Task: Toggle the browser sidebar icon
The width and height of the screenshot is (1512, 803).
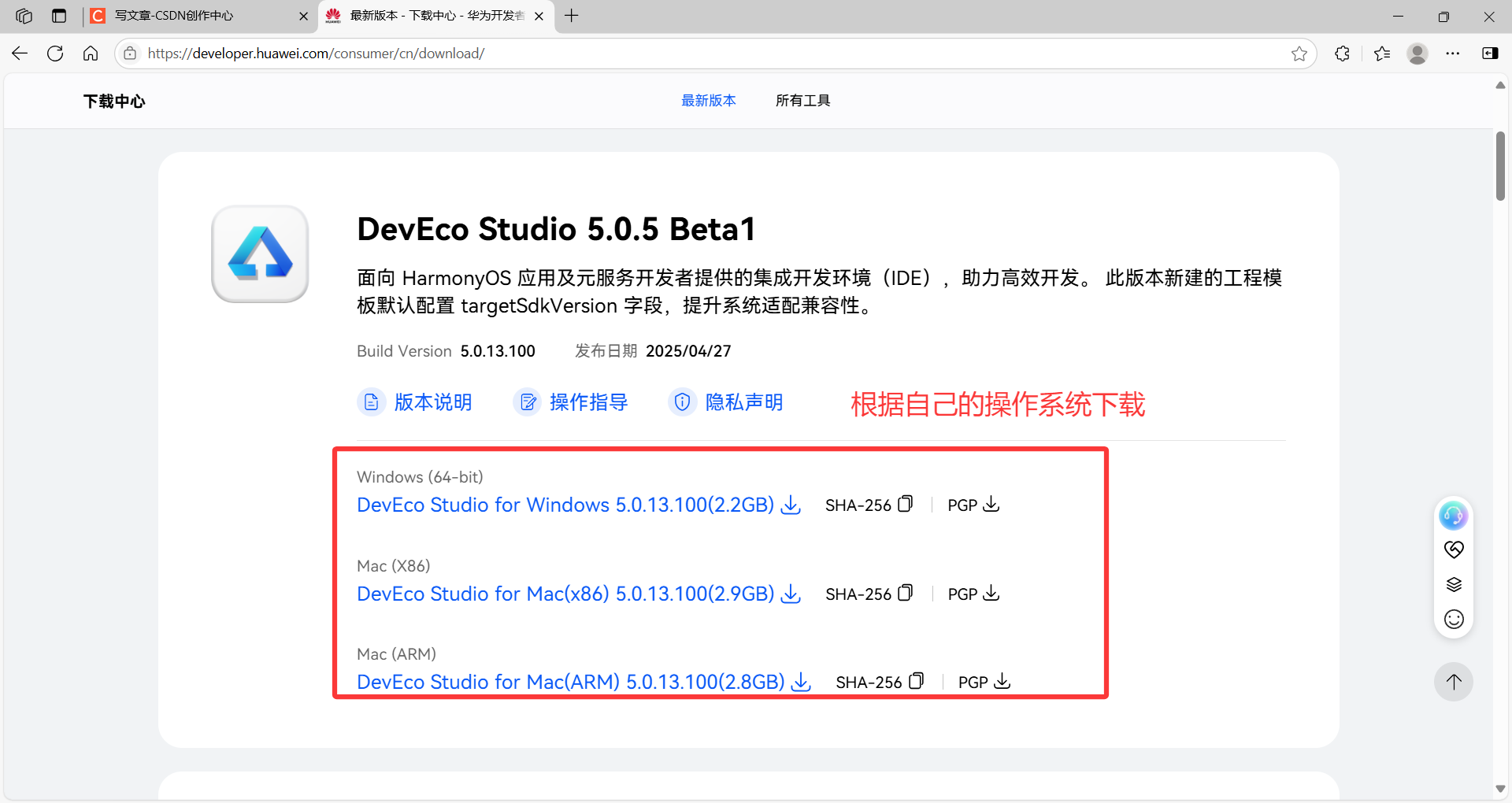Action: [x=1490, y=54]
